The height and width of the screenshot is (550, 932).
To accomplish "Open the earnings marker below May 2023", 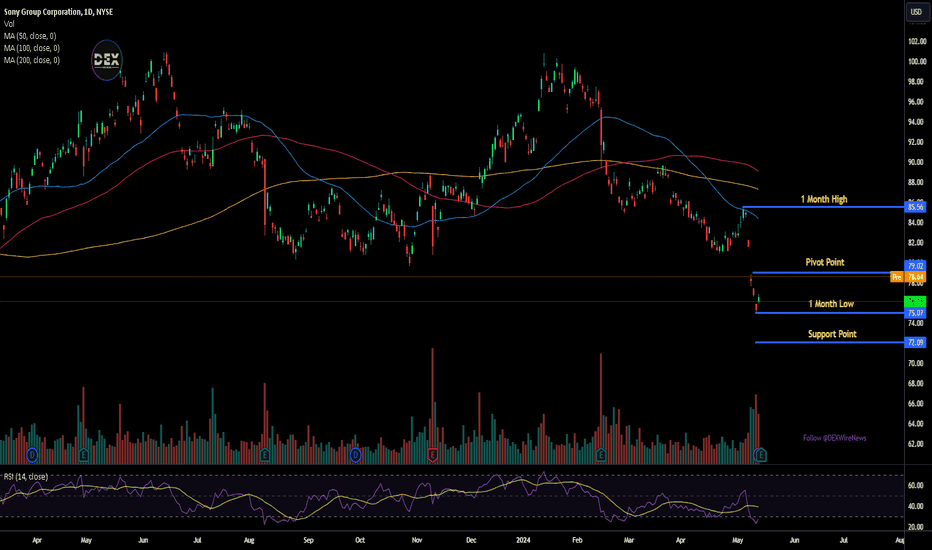I will (83, 456).
